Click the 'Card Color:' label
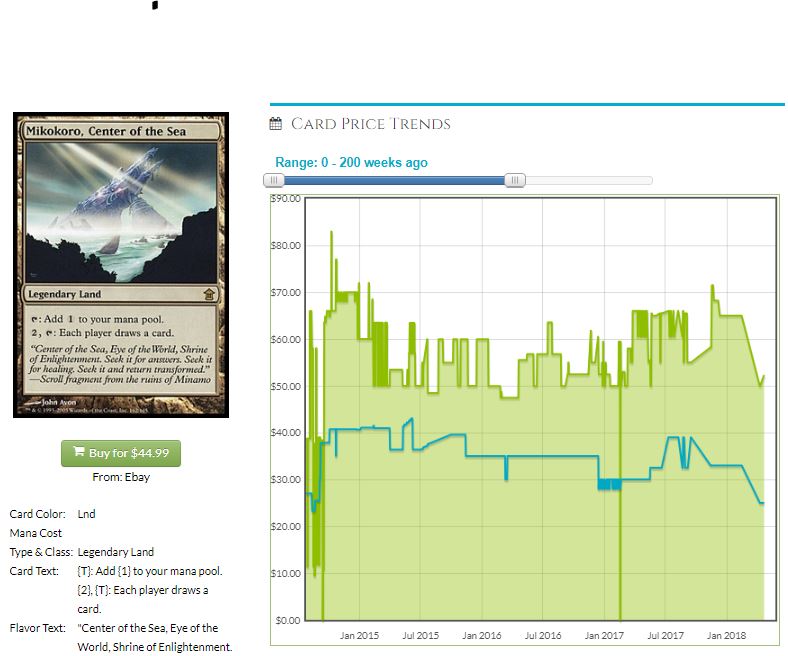The width and height of the screenshot is (788, 656). pos(37,514)
